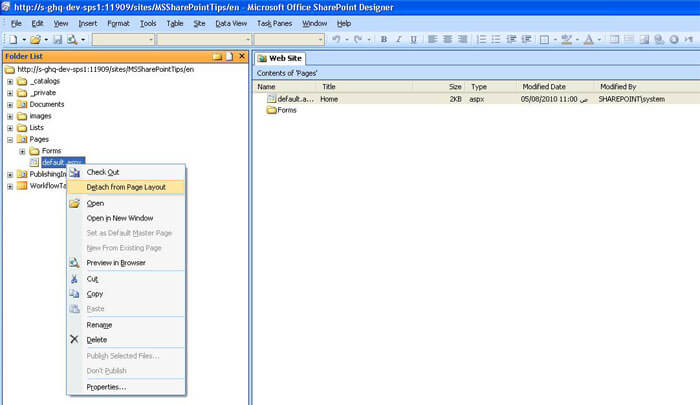
Task: Expand the _private folder
Action: point(10,93)
